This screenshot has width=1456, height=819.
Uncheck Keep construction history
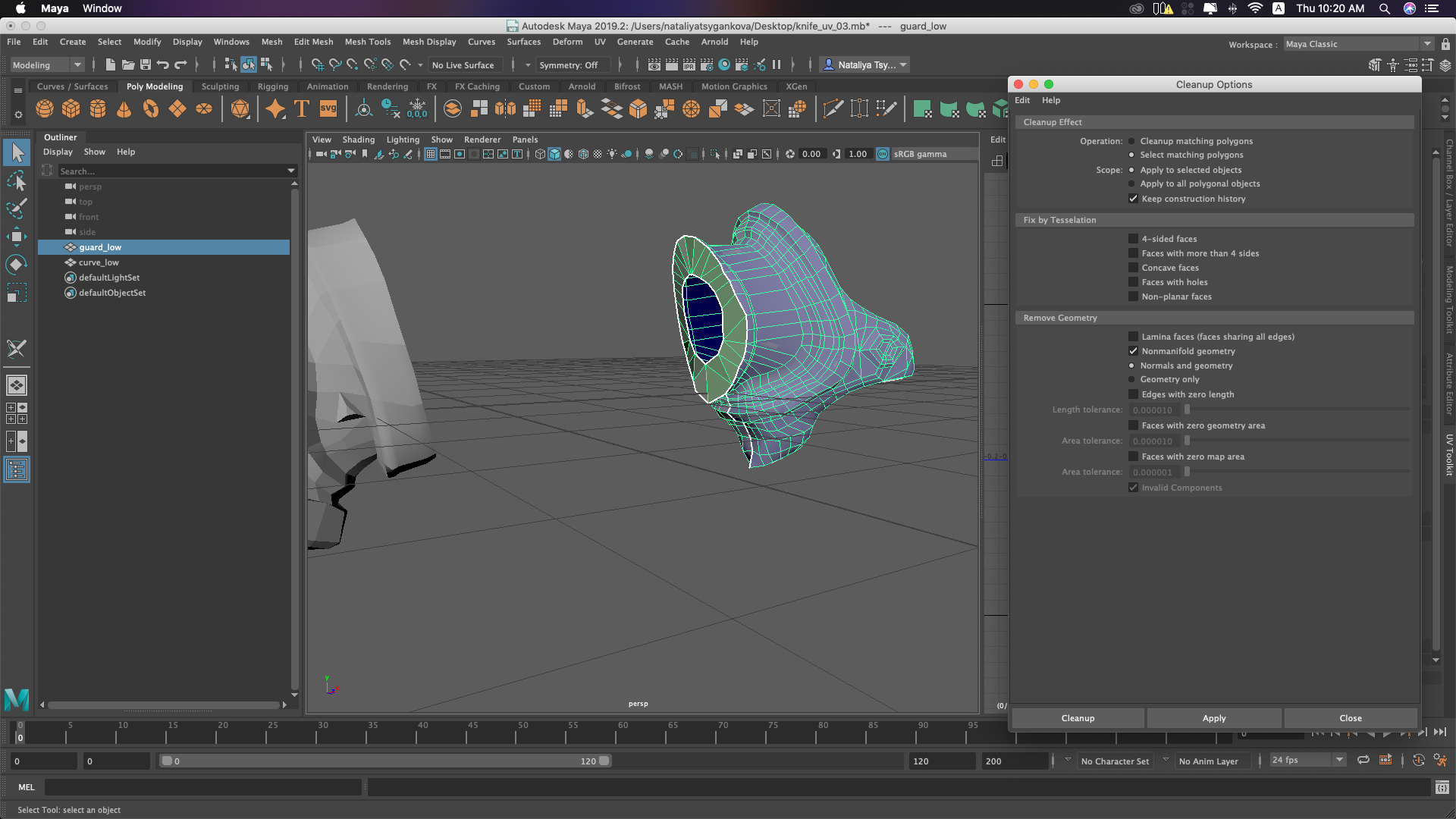pyautogui.click(x=1133, y=198)
